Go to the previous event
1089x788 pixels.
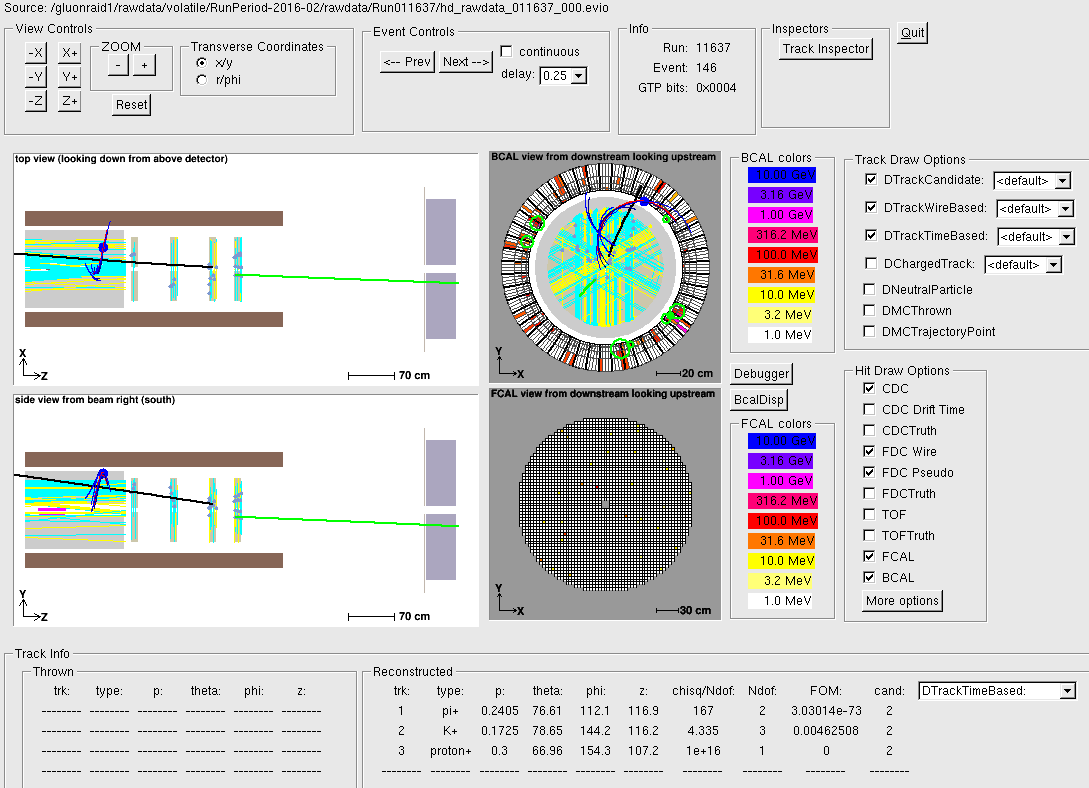pyautogui.click(x=408, y=62)
